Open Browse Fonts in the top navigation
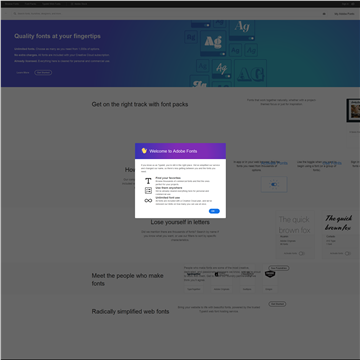The image size is (360, 360). (12, 4)
